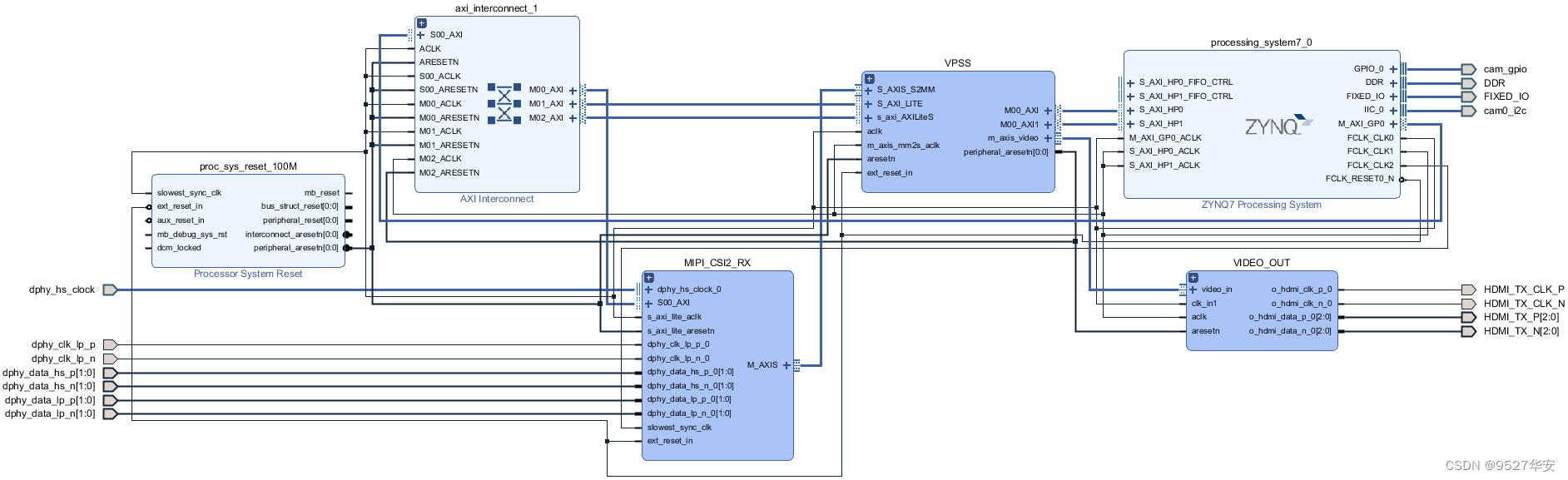Viewport: 1568px width, 480px height.
Task: Select the cam_gpio output port icon
Action: coord(1469,69)
